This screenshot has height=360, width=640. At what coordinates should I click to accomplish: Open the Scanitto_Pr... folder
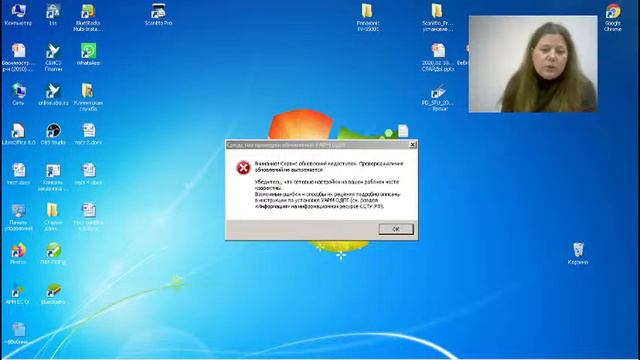pos(437,18)
